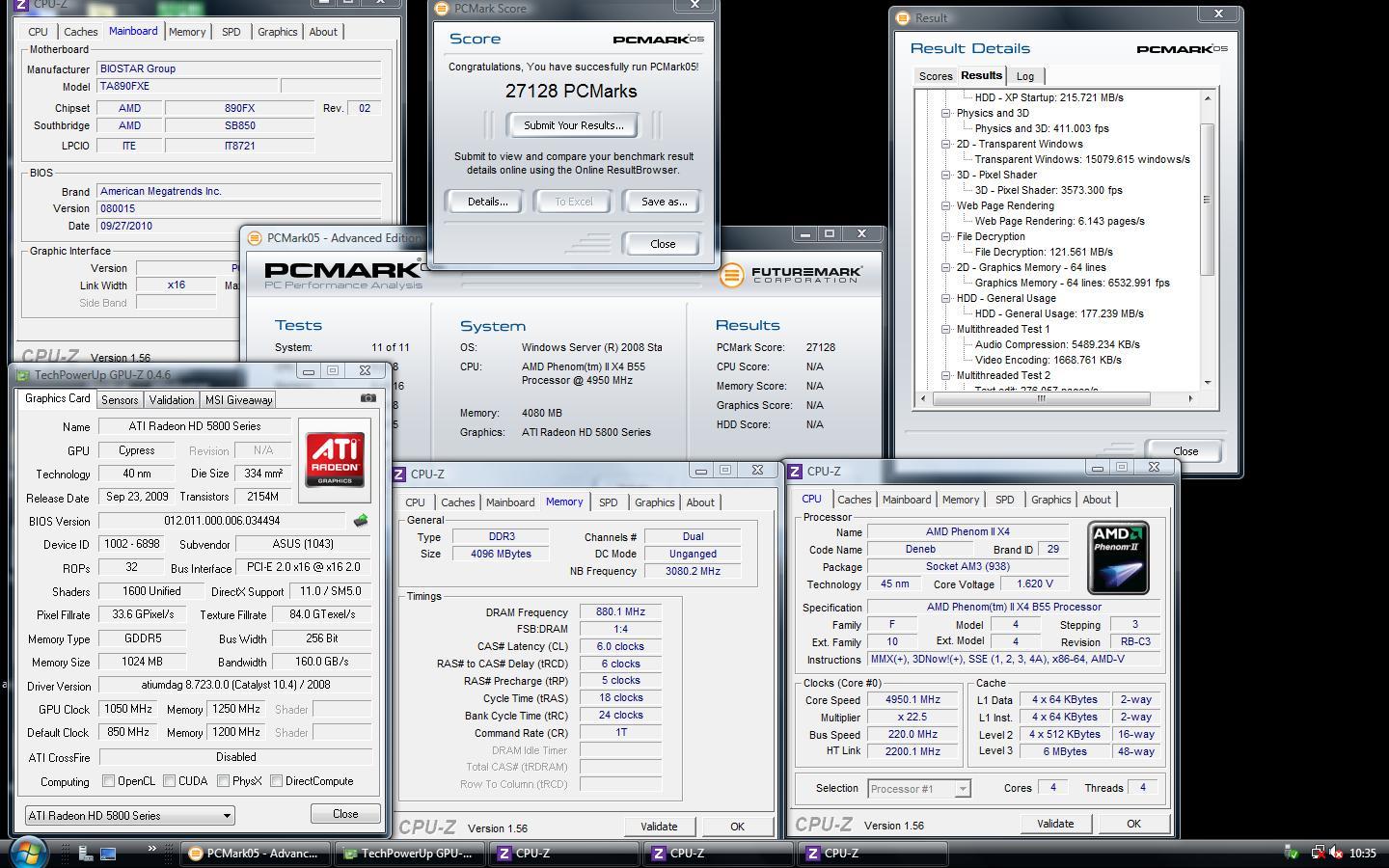1389x868 pixels.
Task: Collapse the HDD - General Usage node
Action: (946, 298)
